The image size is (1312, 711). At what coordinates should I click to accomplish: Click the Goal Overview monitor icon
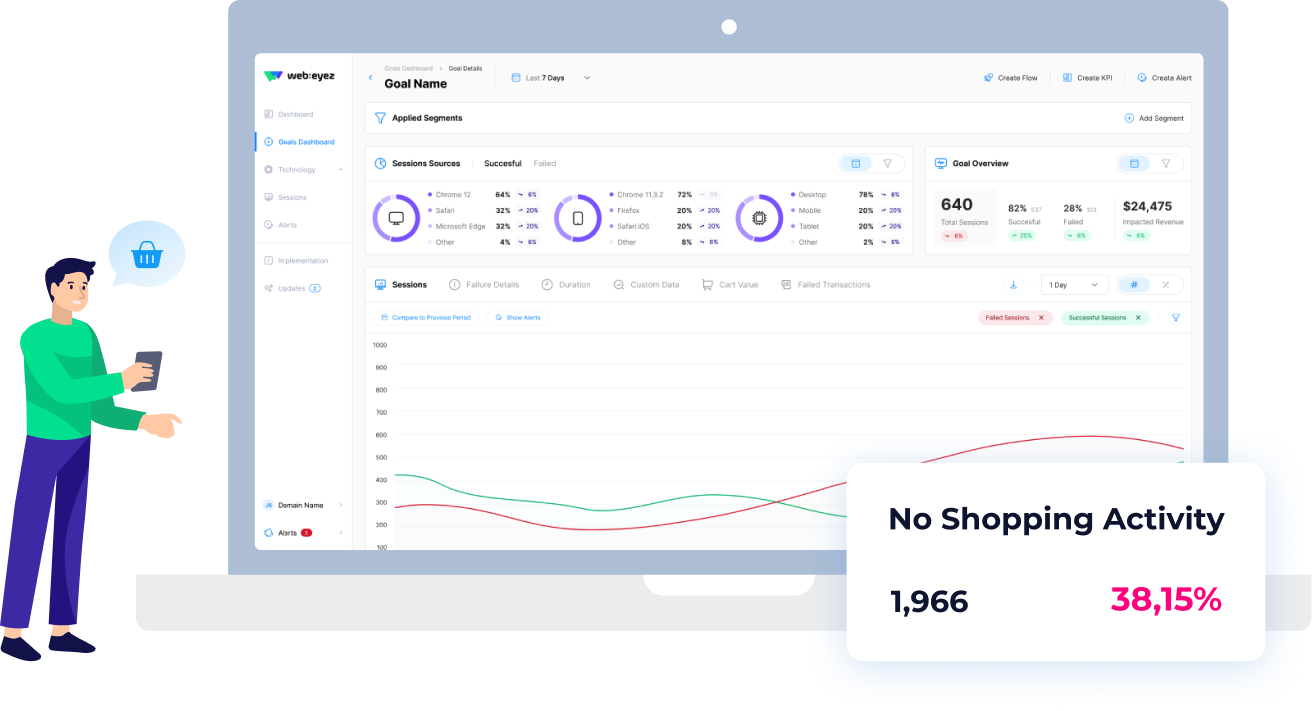click(x=941, y=163)
